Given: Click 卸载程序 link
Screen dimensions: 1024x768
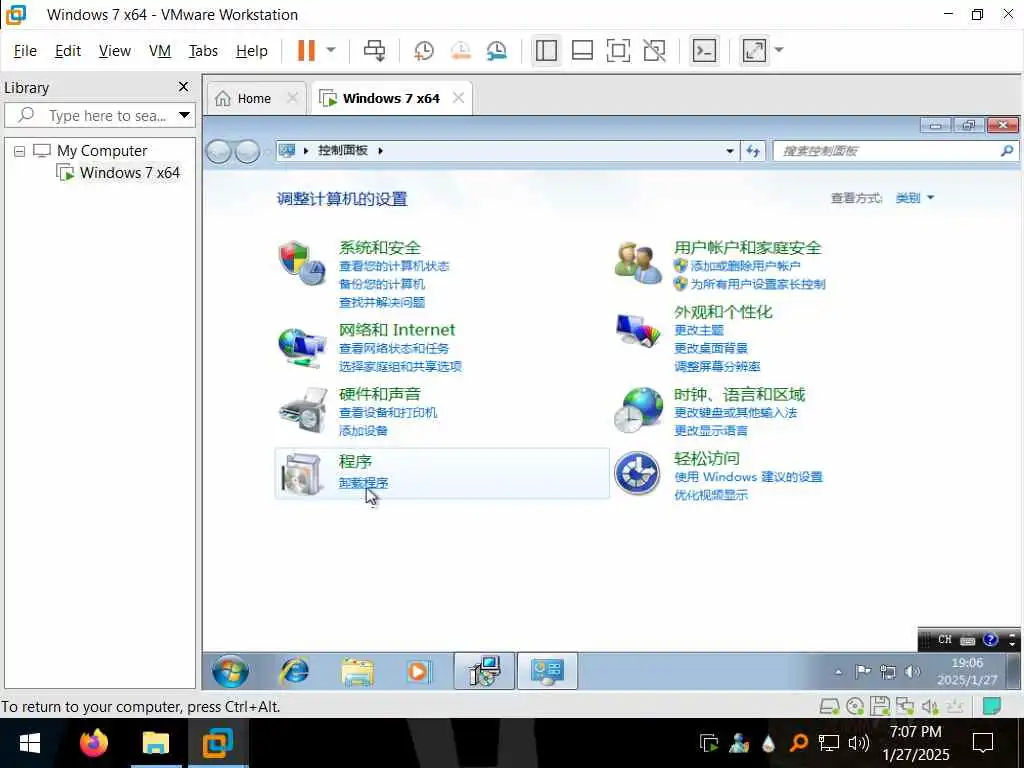Looking at the screenshot, I should (363, 483).
